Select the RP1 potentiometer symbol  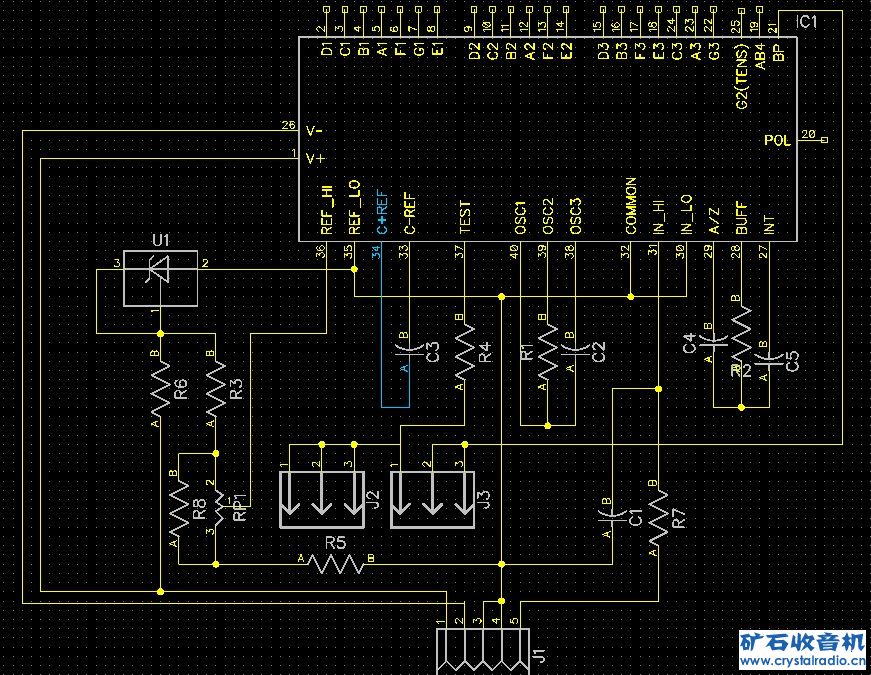[x=217, y=508]
